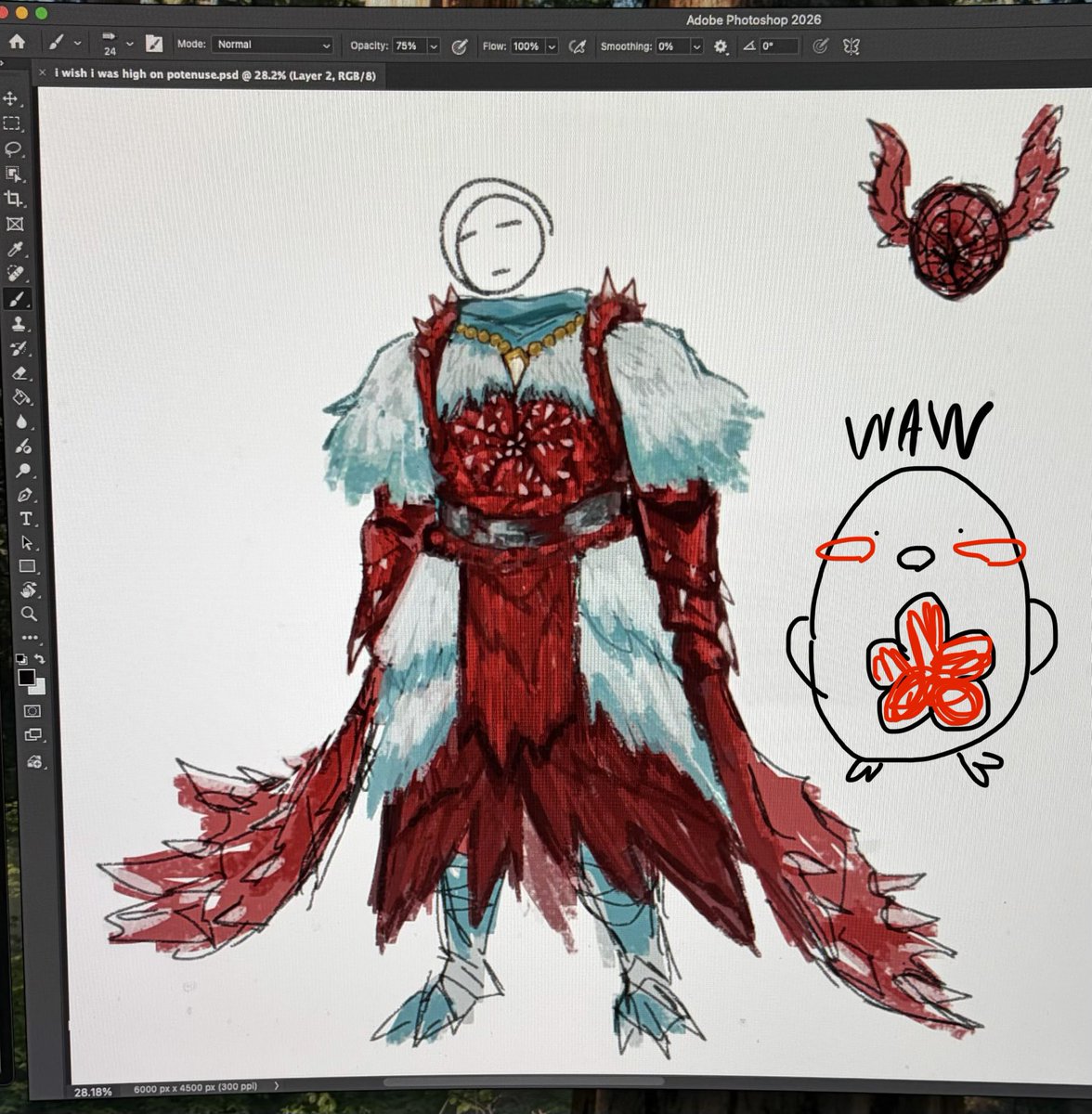
Task: Click the Smoothing 0% field
Action: pyautogui.click(x=672, y=45)
